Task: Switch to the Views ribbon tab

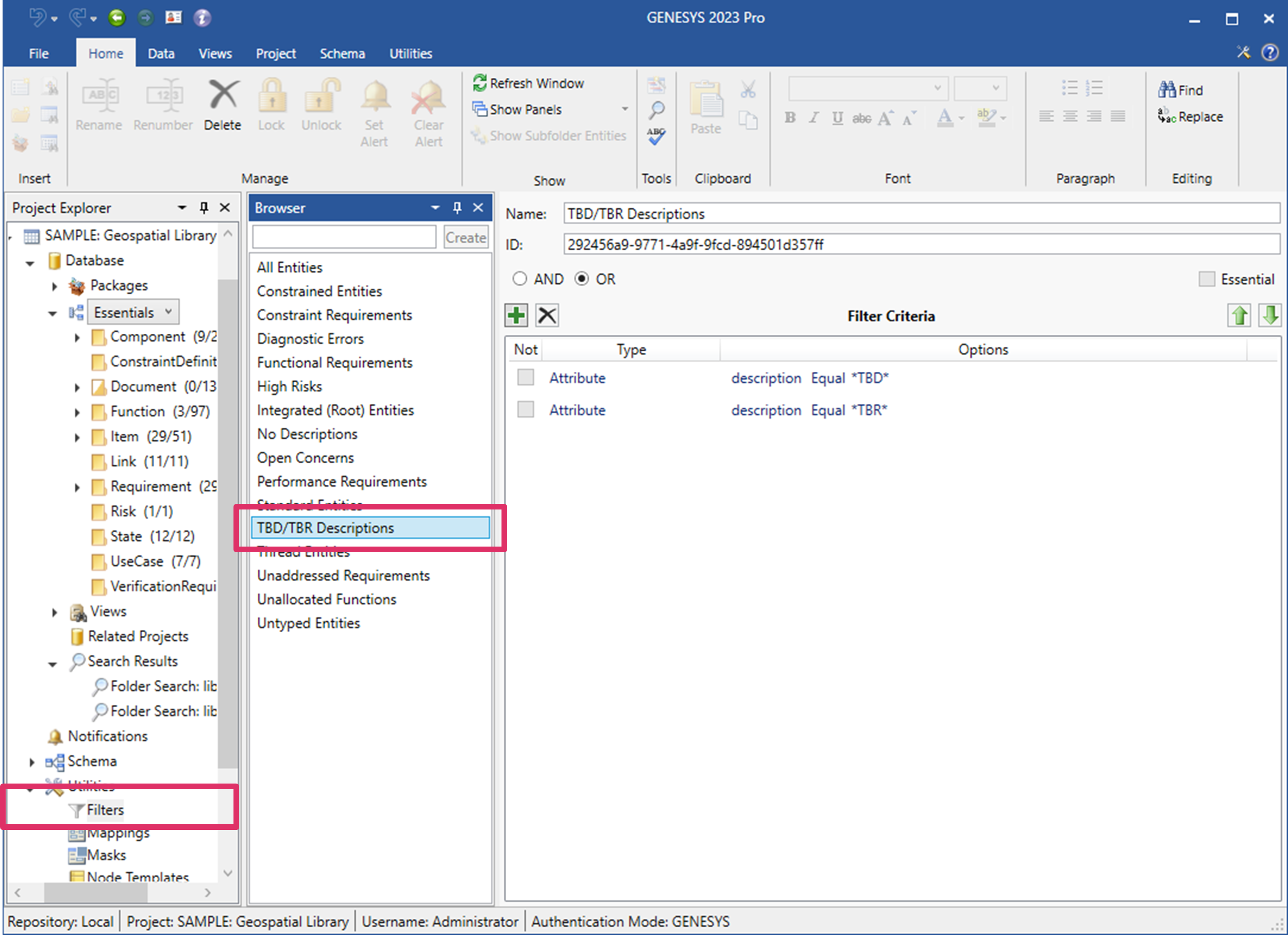Action: click(x=215, y=54)
